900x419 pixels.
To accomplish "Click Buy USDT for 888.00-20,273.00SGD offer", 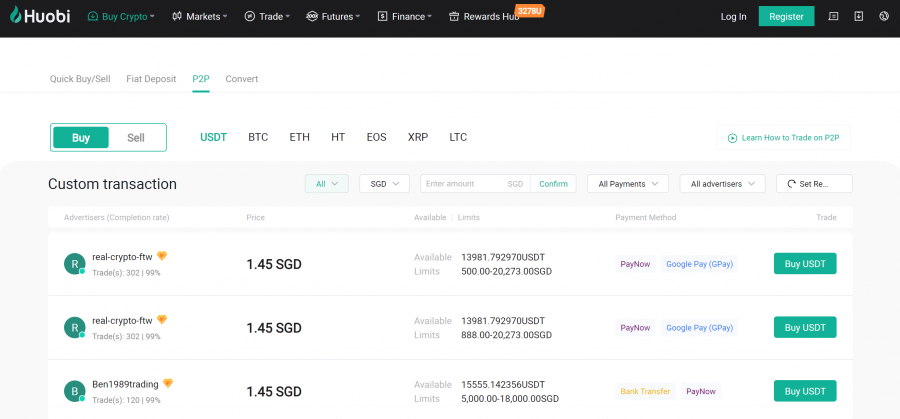I will click(x=805, y=328).
